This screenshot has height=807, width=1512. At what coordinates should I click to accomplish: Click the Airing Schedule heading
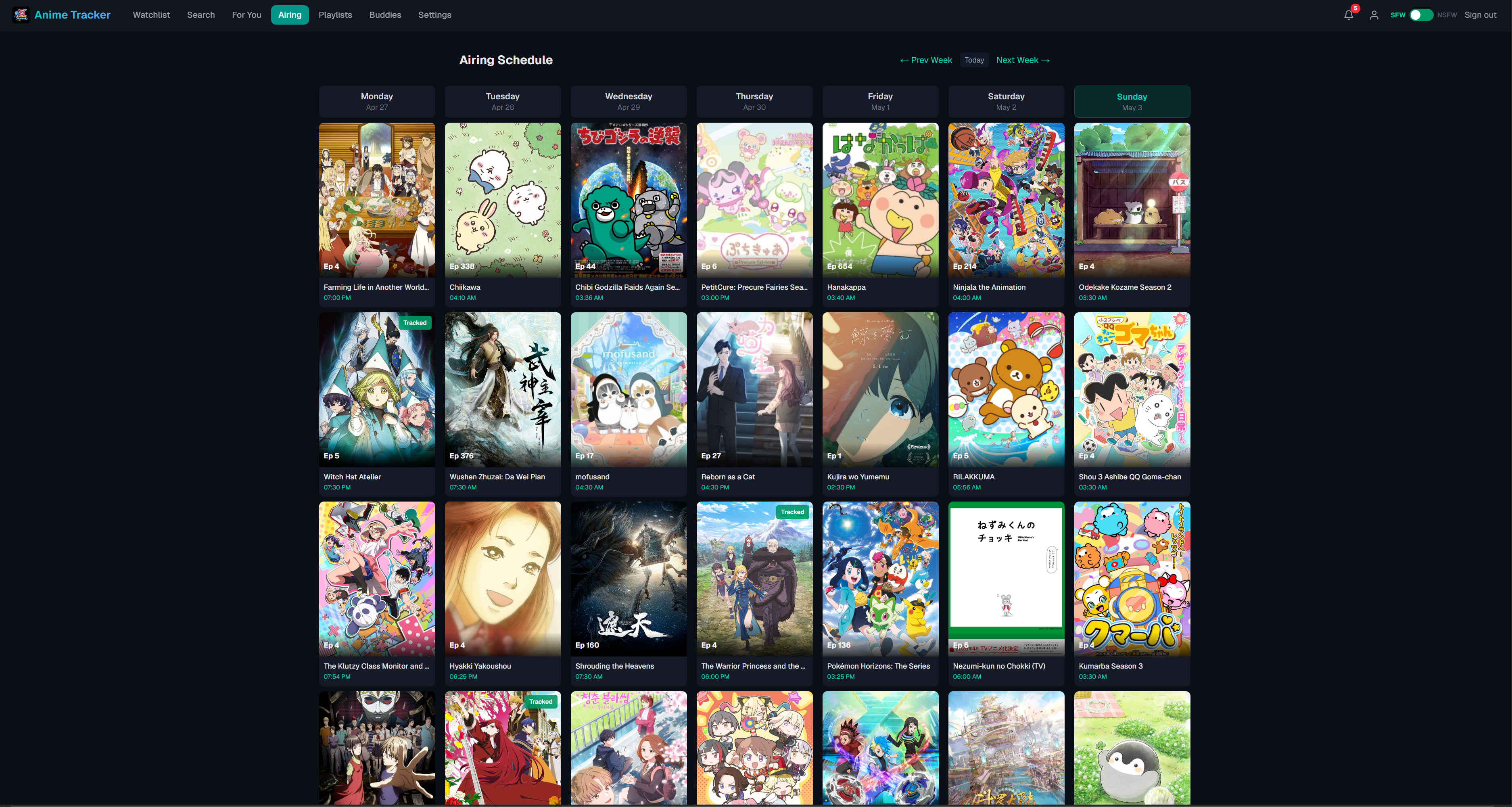tap(505, 60)
